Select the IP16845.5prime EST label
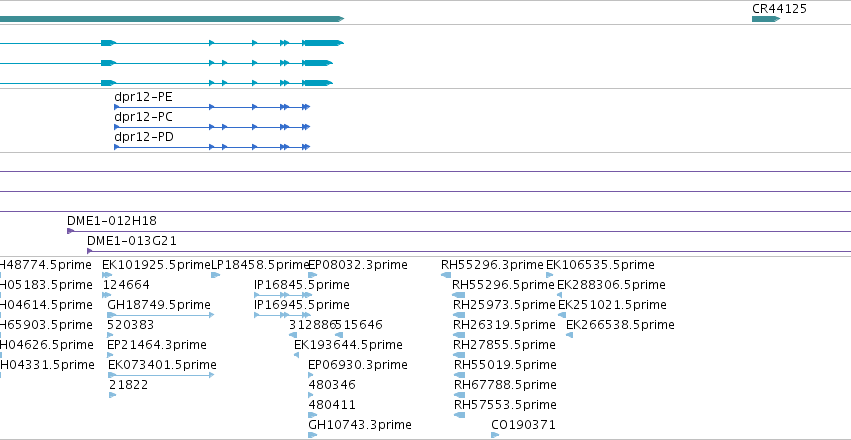 (x=302, y=285)
